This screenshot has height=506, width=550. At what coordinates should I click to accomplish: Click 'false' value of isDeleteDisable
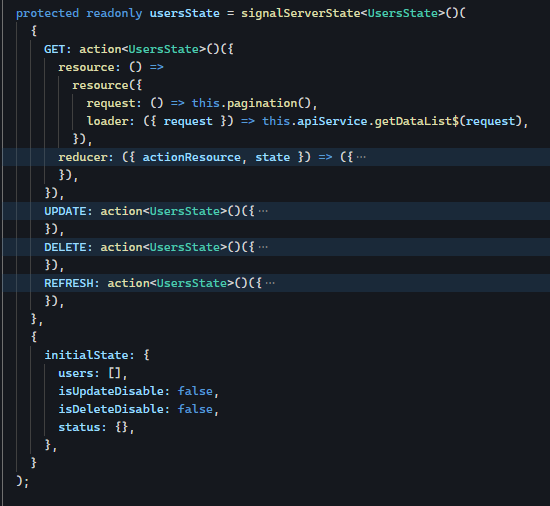coord(195,409)
